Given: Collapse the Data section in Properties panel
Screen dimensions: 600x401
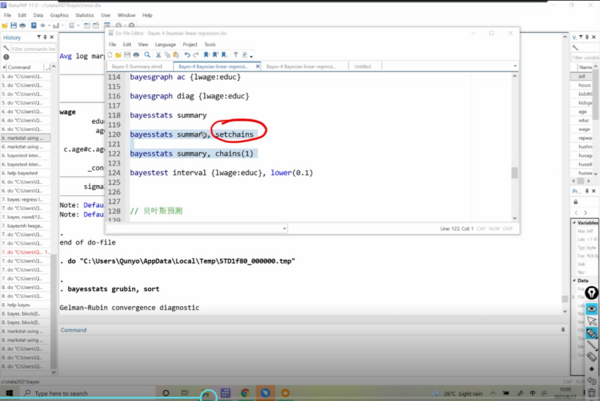Looking at the screenshot, I should [574, 280].
